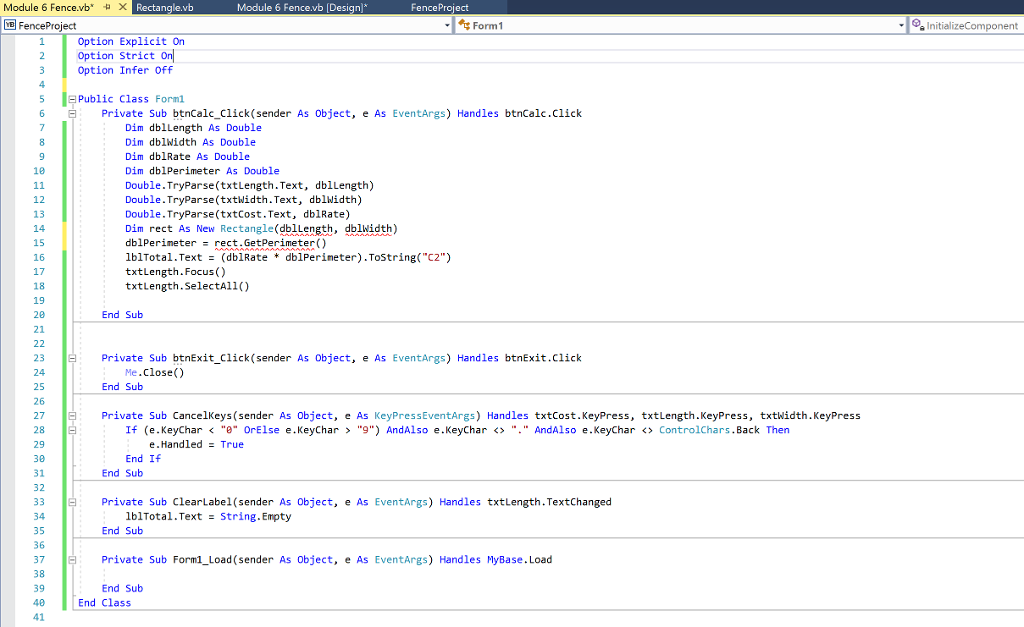
Task: Click the Dim dblPerimeter As Double line
Action: (x=202, y=170)
